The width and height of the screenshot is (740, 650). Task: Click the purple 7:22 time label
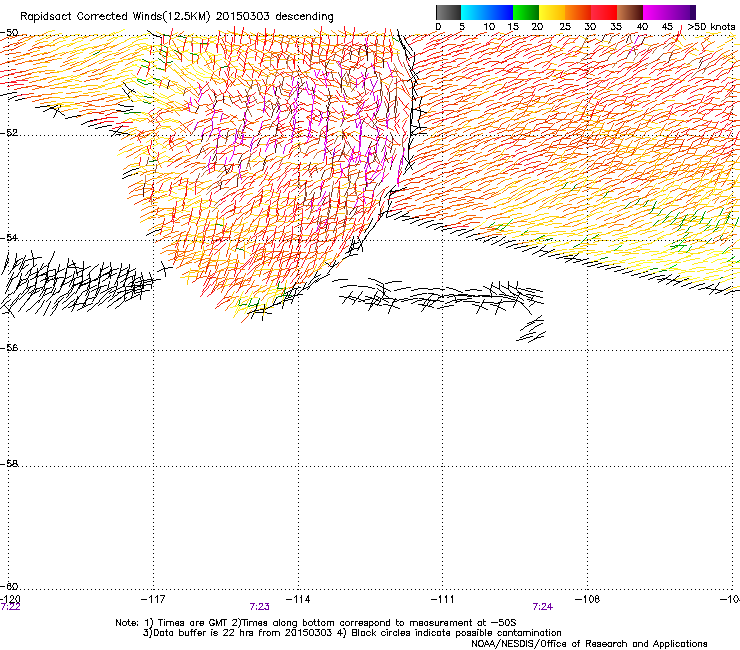(x=10, y=607)
